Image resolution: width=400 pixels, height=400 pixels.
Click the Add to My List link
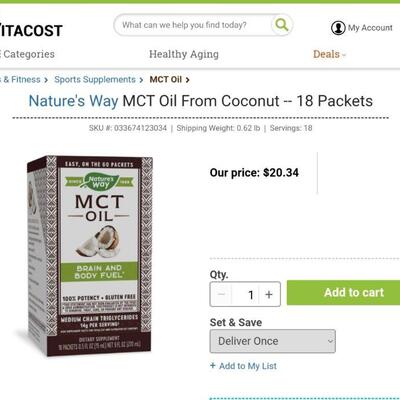click(248, 366)
